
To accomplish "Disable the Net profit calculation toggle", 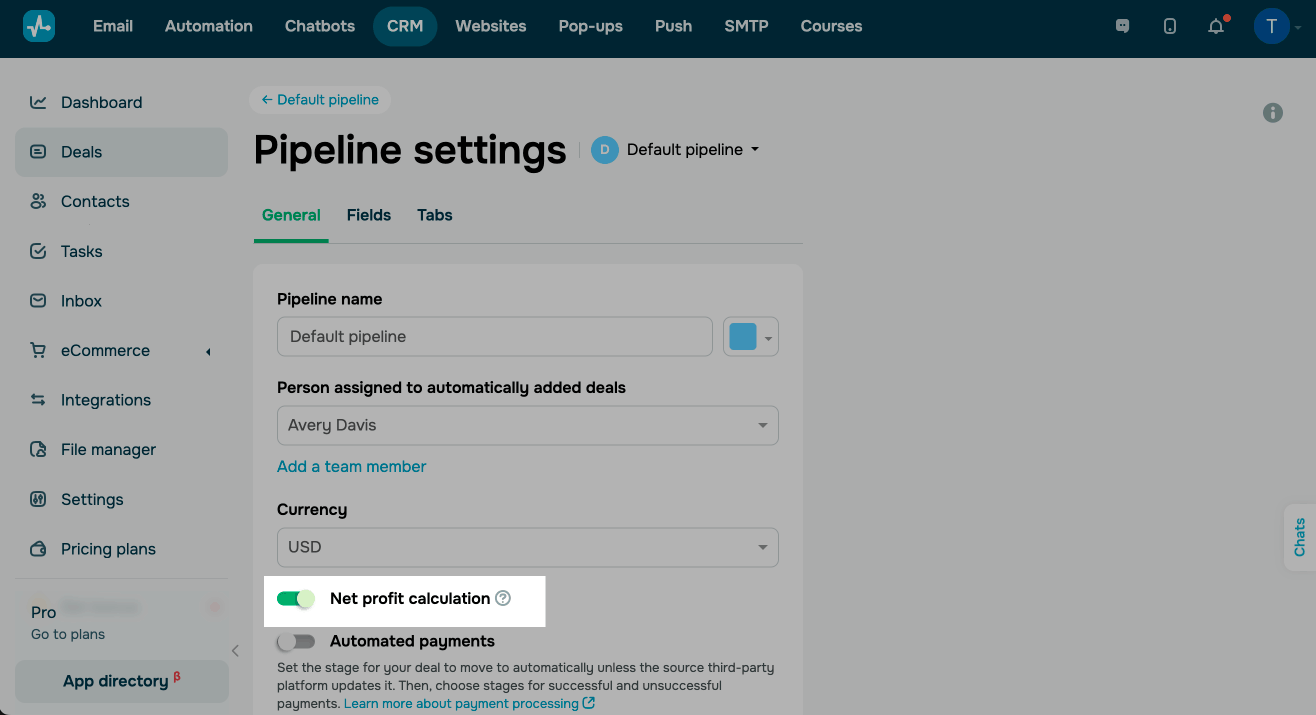I will point(295,598).
